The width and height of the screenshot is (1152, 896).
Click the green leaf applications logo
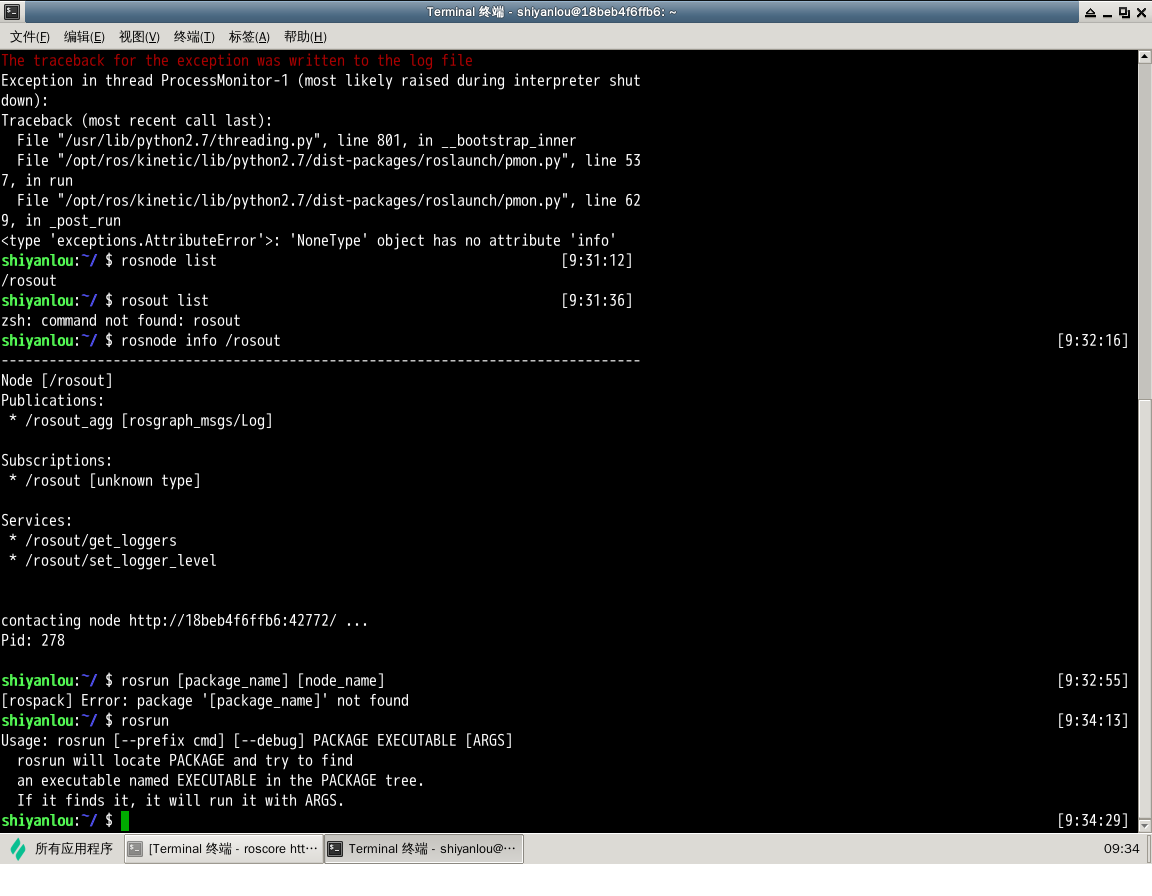click(18, 849)
